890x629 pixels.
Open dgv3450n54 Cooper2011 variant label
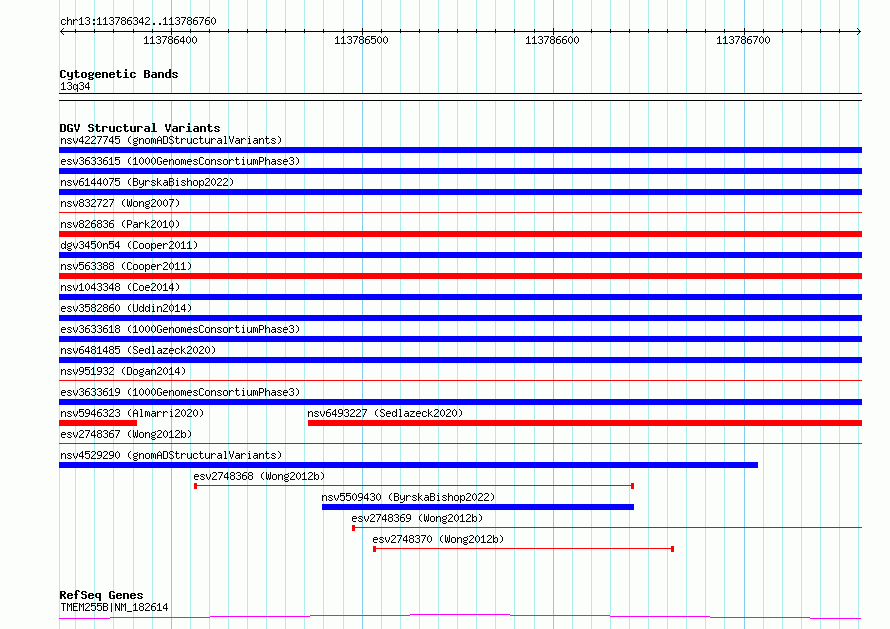(129, 245)
